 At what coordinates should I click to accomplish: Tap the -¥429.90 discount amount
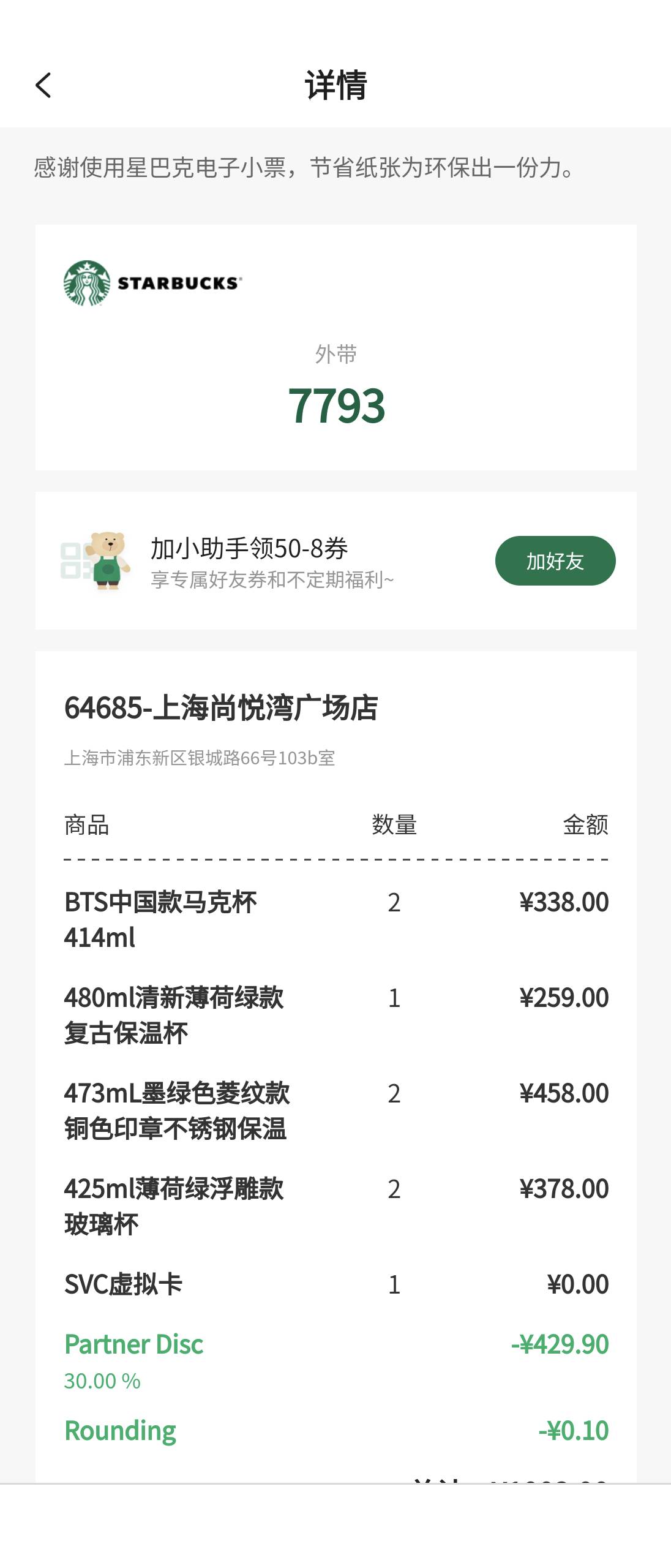560,1344
